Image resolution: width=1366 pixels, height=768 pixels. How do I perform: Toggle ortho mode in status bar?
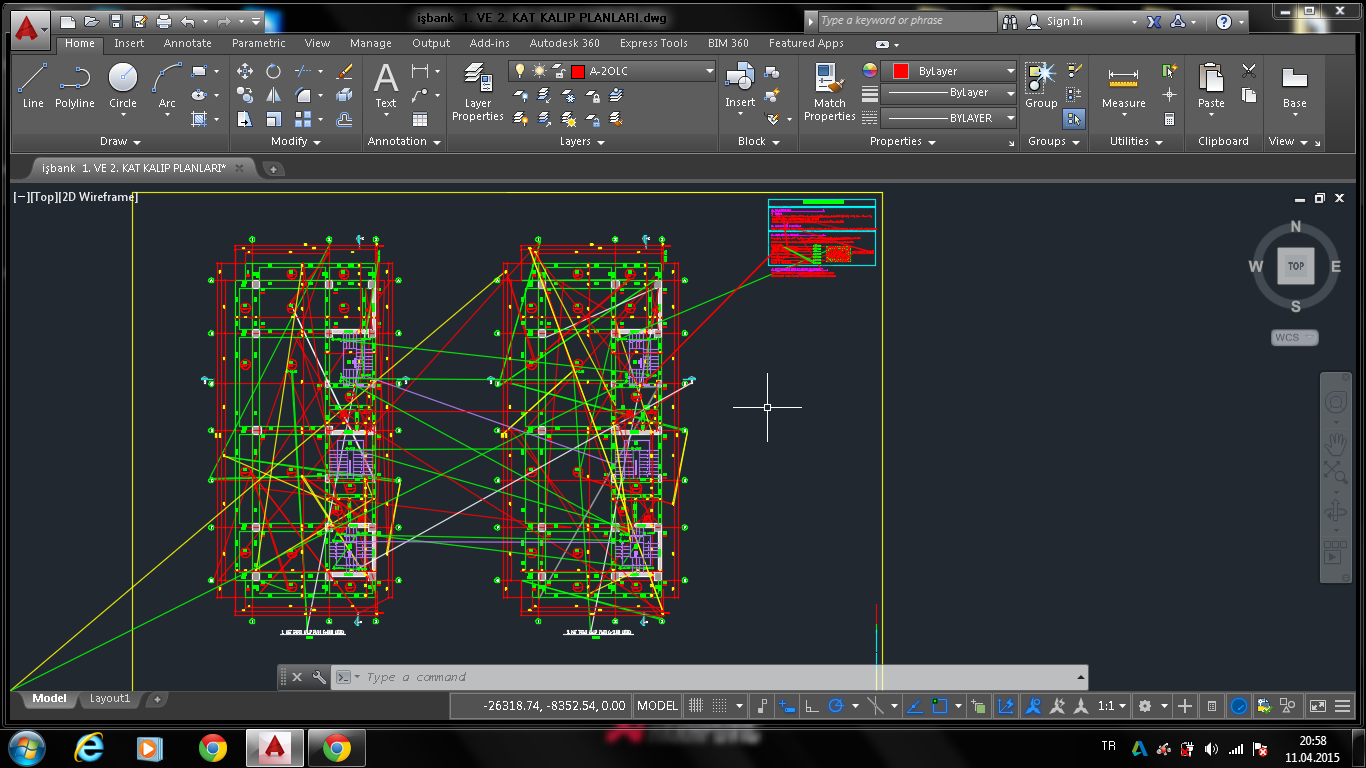click(812, 706)
